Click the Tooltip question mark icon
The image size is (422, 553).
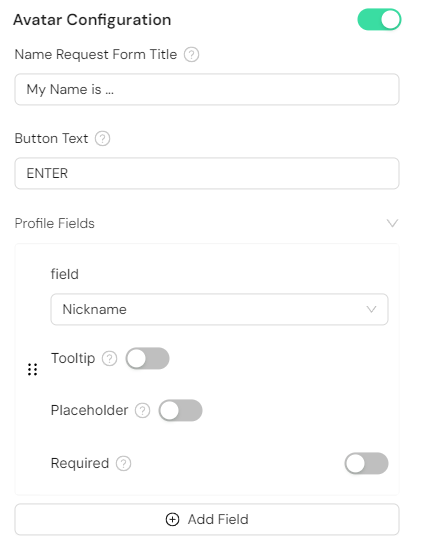tap(110, 359)
